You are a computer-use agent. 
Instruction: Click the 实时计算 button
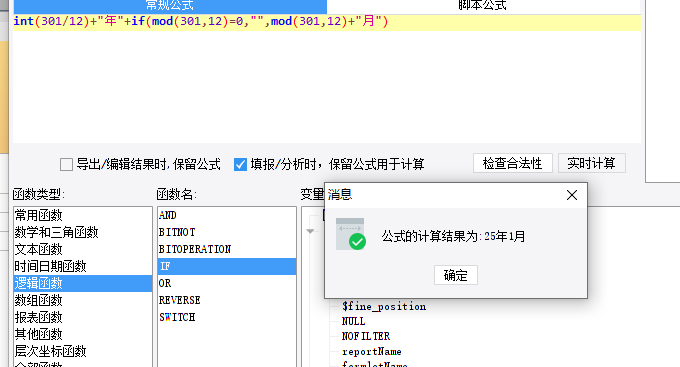(592, 164)
